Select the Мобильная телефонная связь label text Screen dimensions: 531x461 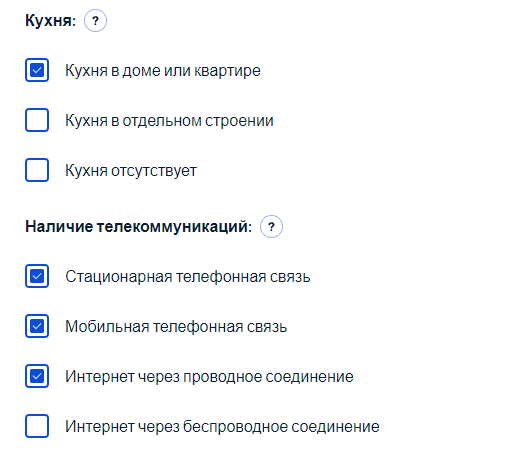point(176,327)
